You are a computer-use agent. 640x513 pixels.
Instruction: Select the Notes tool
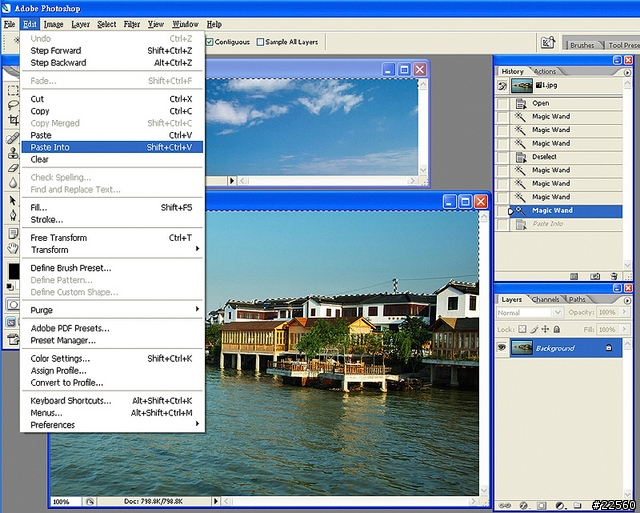pos(13,233)
